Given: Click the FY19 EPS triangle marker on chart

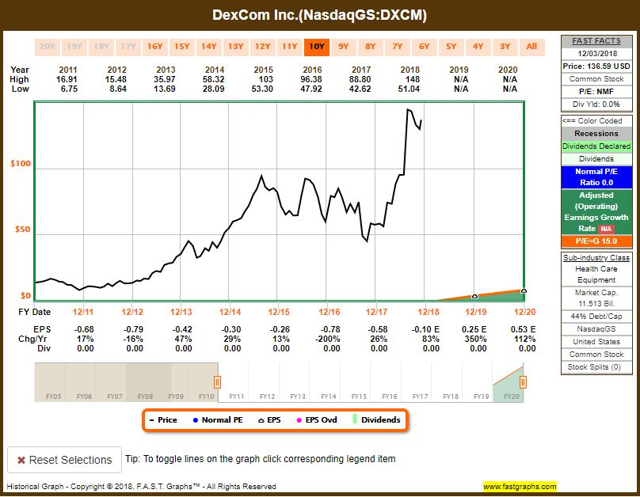Looking at the screenshot, I should 475,296.
